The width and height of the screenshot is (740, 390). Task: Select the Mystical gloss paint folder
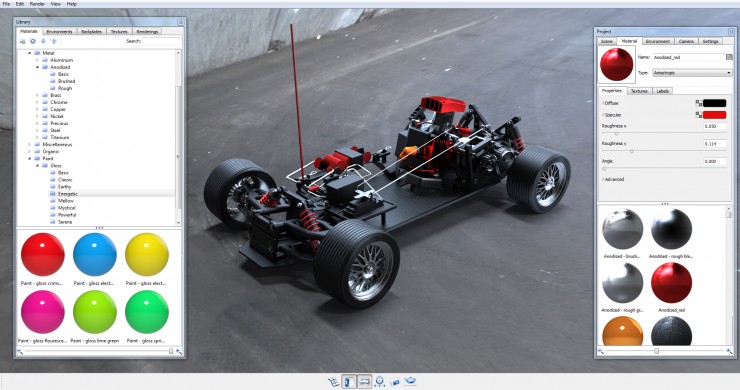tap(66, 208)
